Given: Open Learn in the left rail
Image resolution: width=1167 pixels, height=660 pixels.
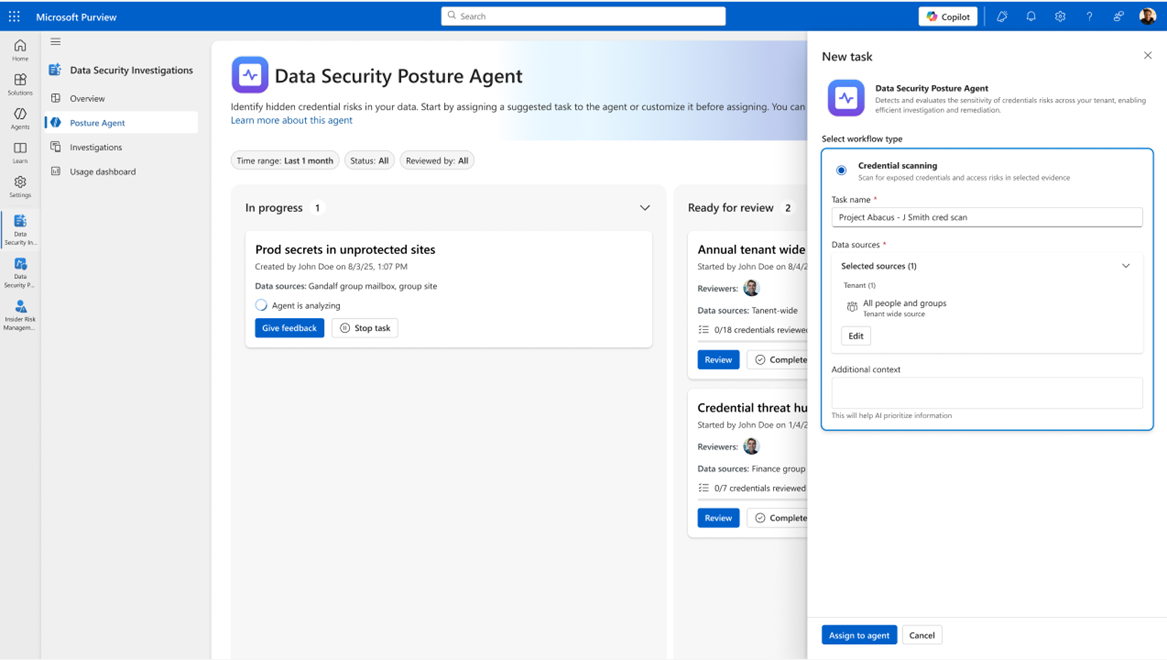Looking at the screenshot, I should pos(20,152).
